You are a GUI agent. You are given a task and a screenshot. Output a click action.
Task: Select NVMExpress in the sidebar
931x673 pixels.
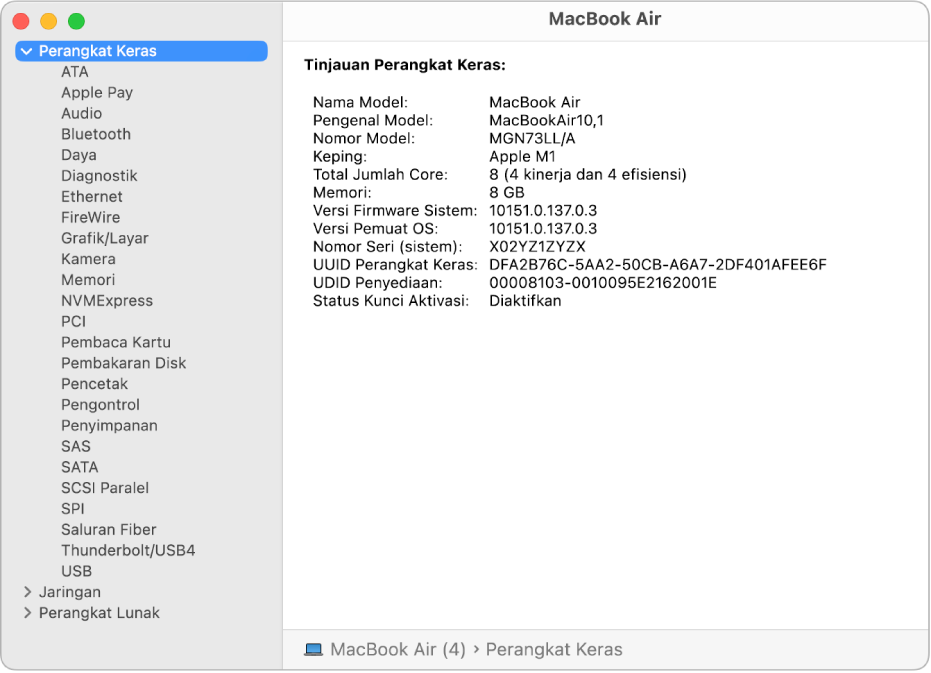pos(107,301)
